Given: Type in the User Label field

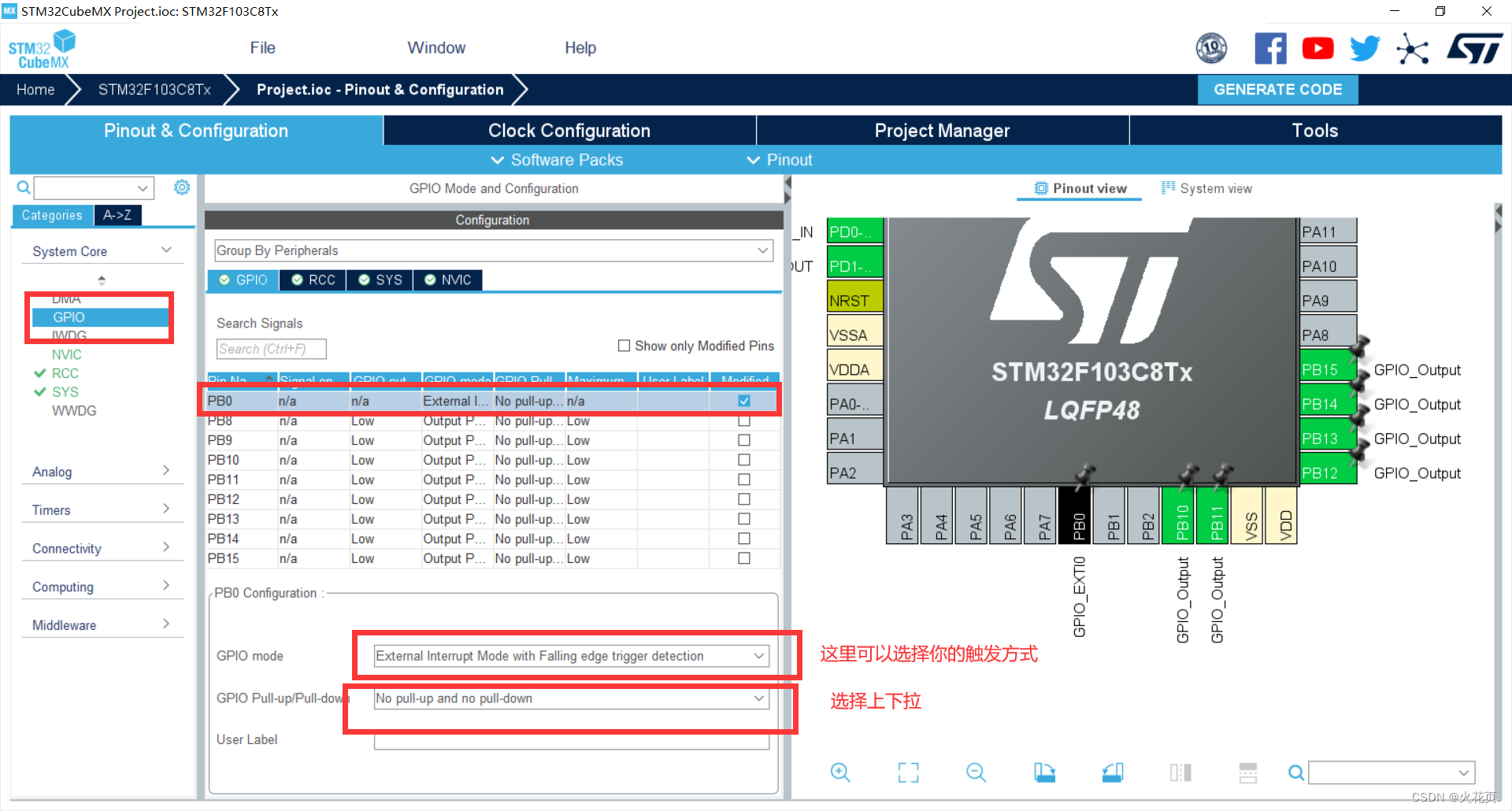Looking at the screenshot, I should (573, 740).
